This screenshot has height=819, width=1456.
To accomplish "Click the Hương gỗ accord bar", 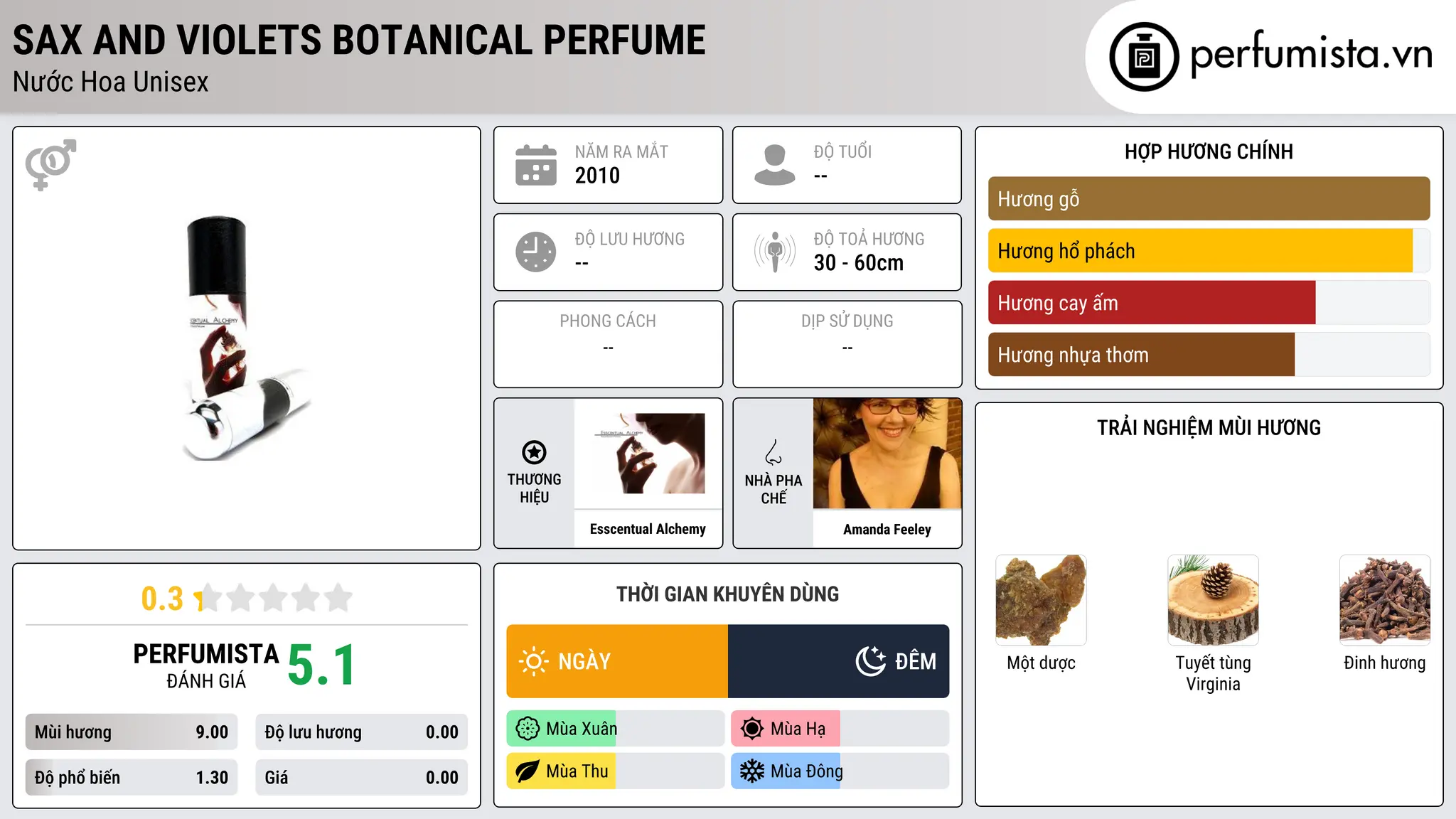I will tap(1209, 199).
